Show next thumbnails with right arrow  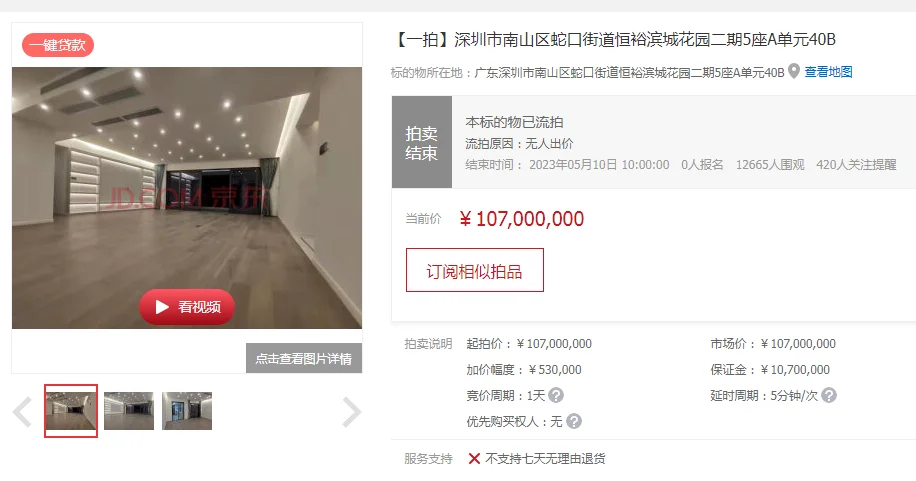coord(352,412)
